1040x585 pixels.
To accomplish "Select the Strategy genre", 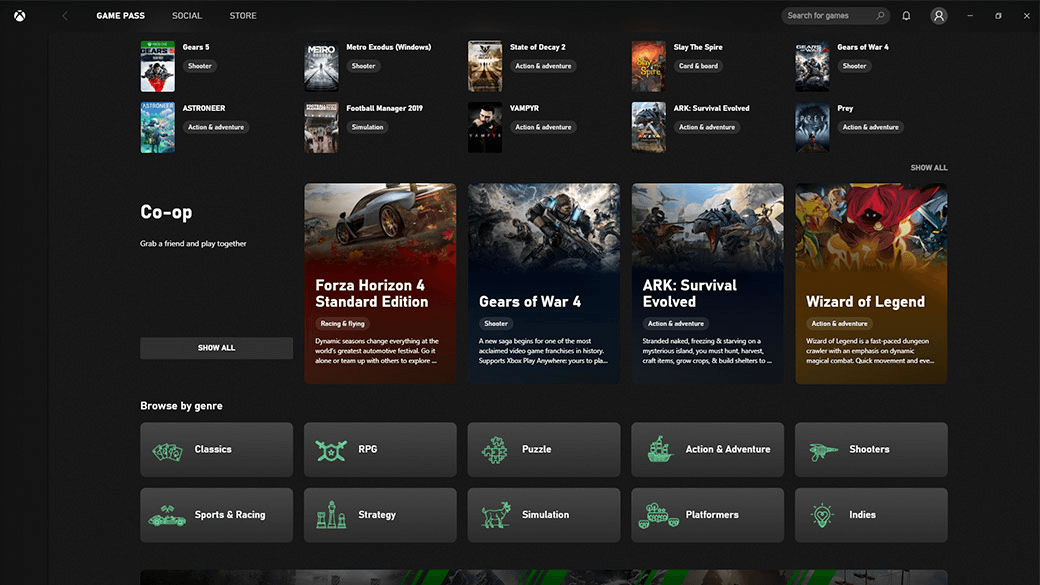I will [380, 514].
